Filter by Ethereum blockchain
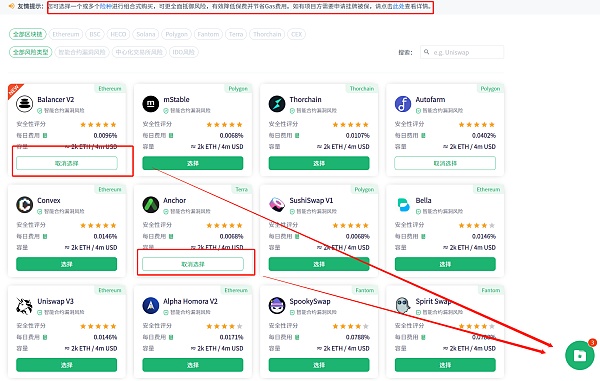 tap(66, 34)
